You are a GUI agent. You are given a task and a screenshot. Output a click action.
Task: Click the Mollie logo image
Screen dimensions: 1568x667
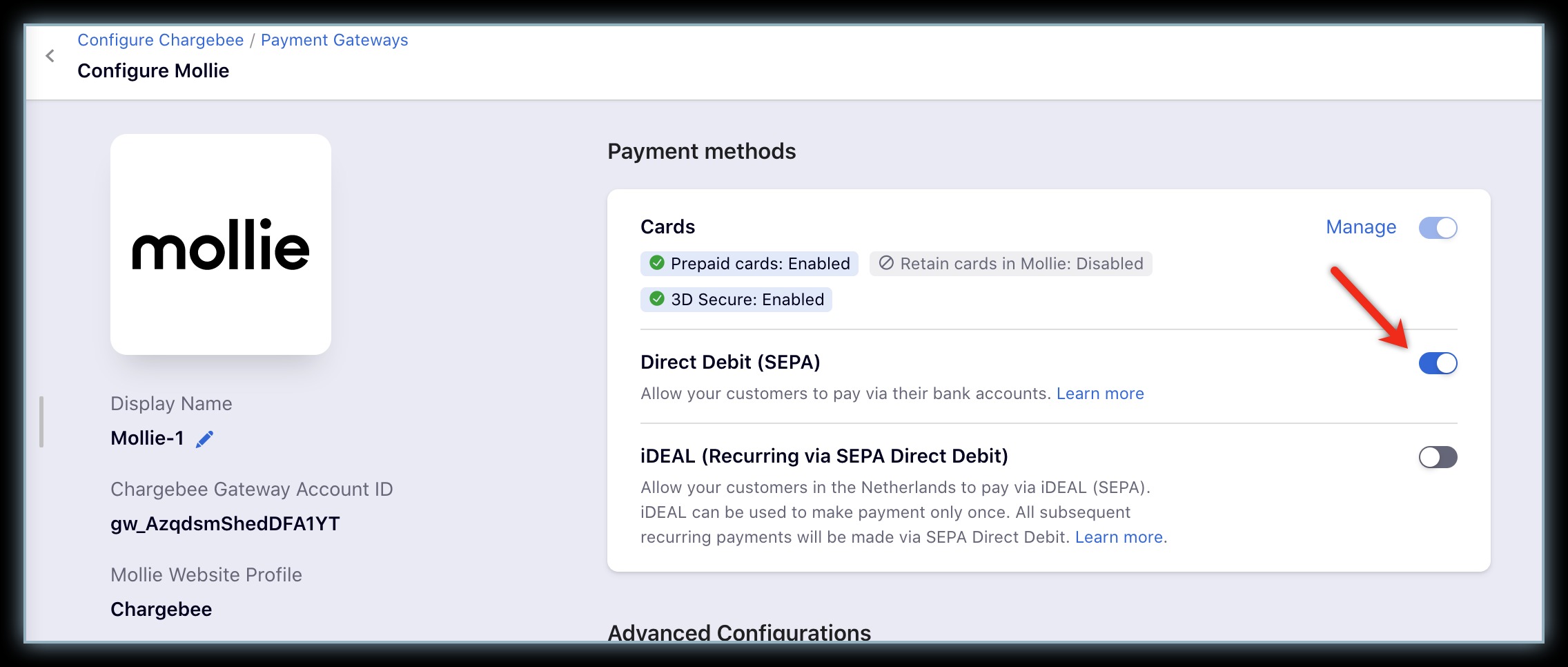(x=220, y=244)
